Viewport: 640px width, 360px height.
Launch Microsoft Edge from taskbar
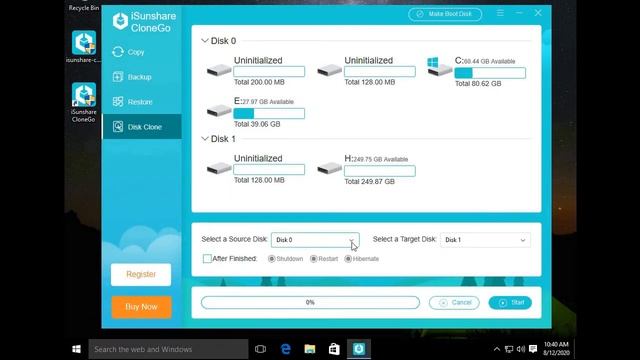pos(286,349)
